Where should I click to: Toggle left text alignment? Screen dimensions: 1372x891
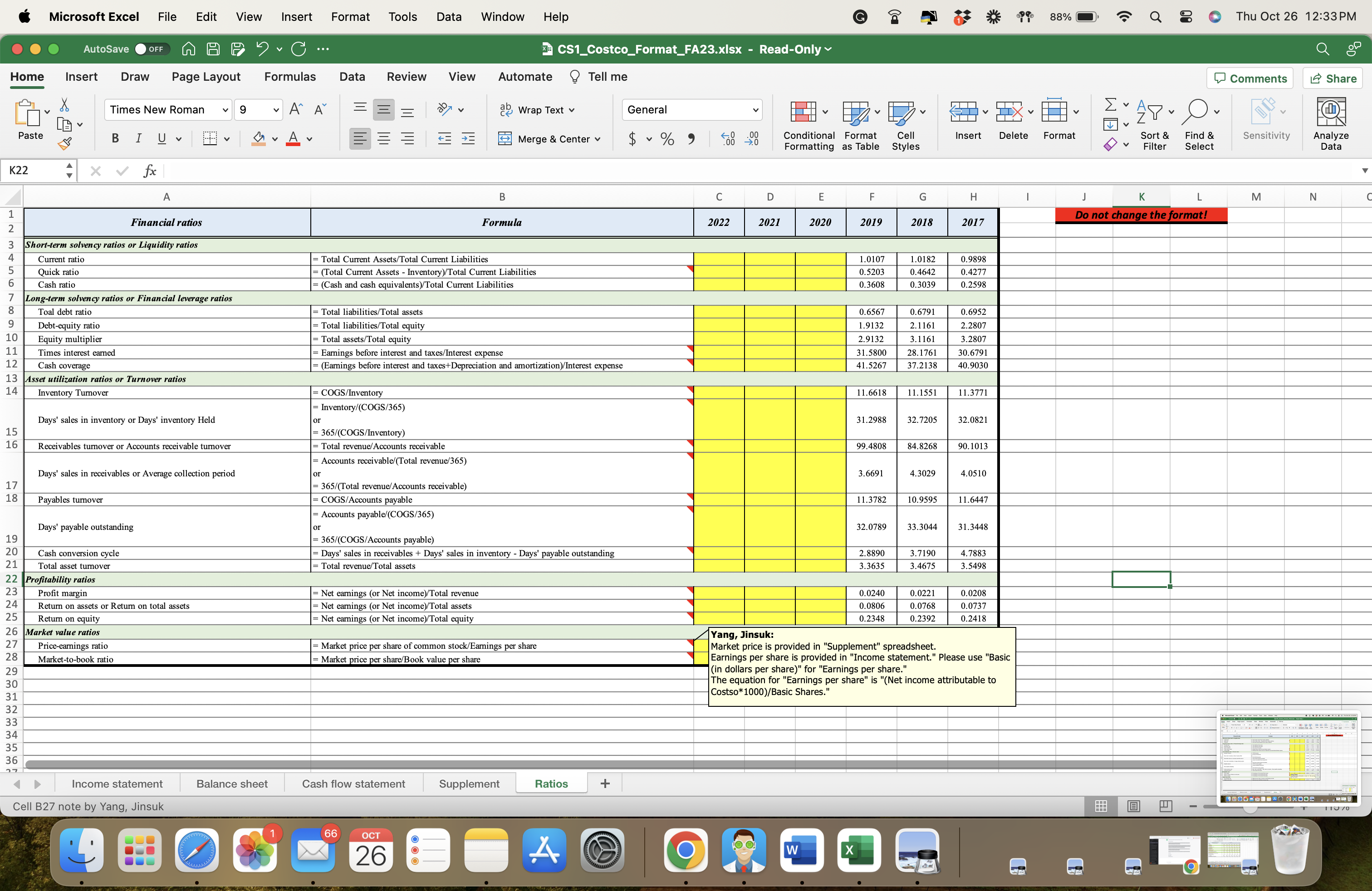click(360, 139)
